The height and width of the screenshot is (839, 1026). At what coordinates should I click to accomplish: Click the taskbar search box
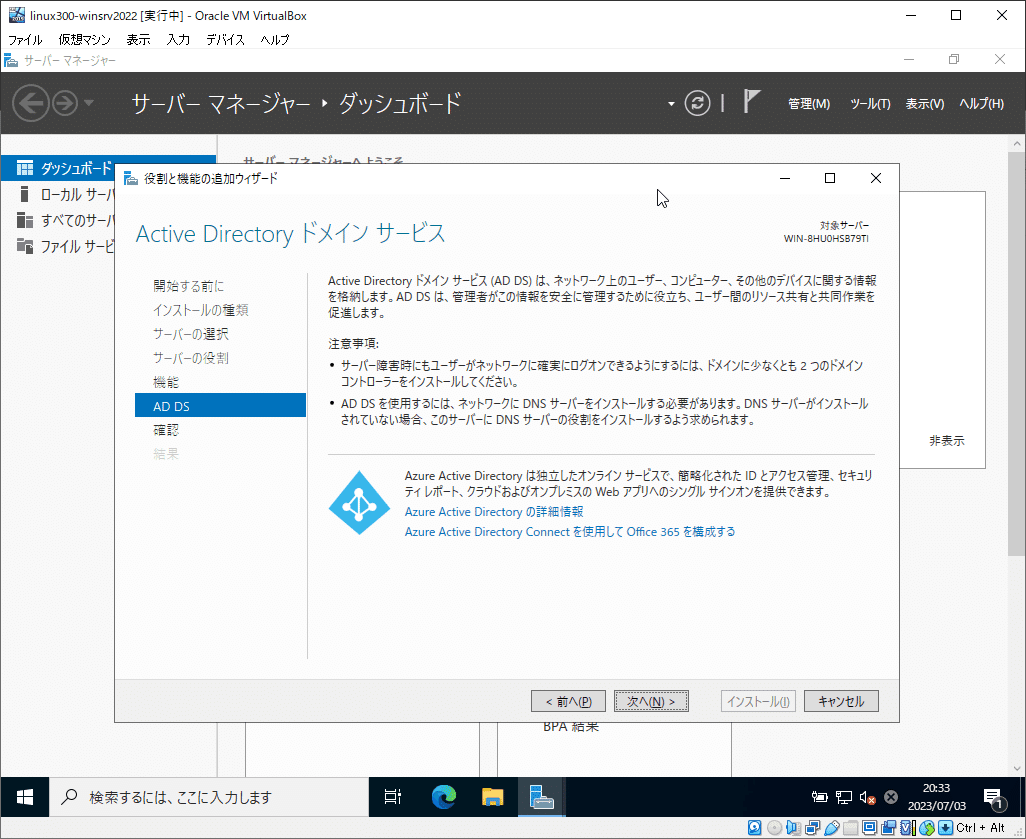pos(209,797)
